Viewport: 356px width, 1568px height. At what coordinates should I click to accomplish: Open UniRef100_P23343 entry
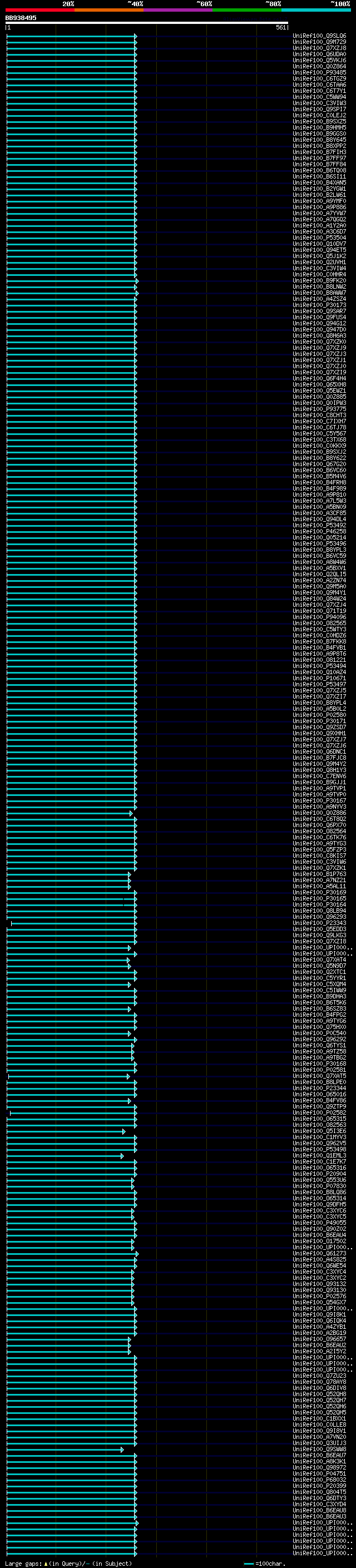tap(319, 923)
